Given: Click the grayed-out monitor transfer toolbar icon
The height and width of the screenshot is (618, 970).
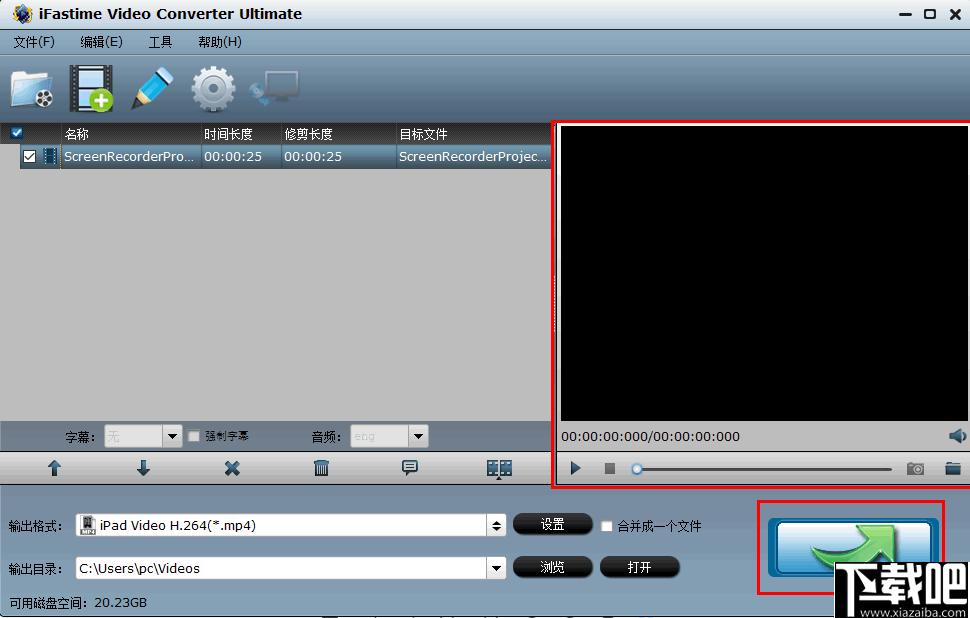Looking at the screenshot, I should 275,88.
